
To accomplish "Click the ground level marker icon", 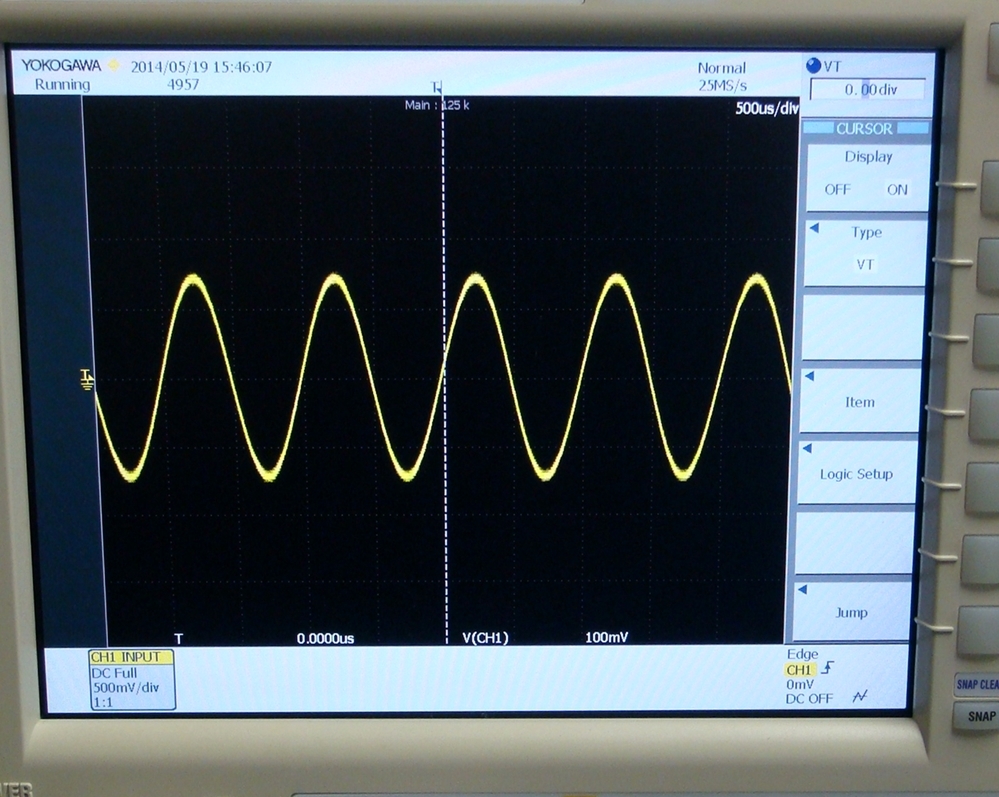I will [x=87, y=379].
